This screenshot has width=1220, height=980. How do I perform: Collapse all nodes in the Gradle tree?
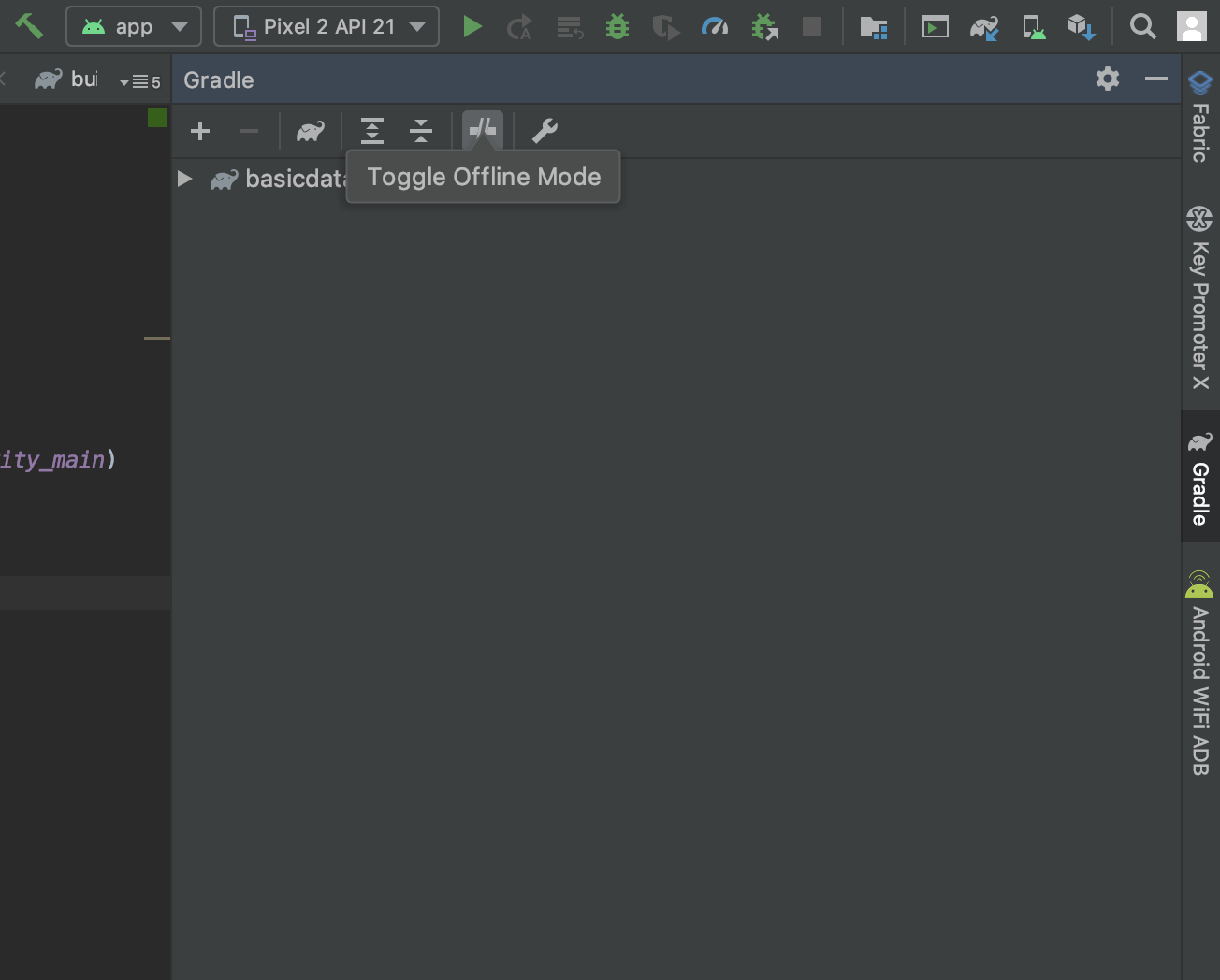point(420,131)
